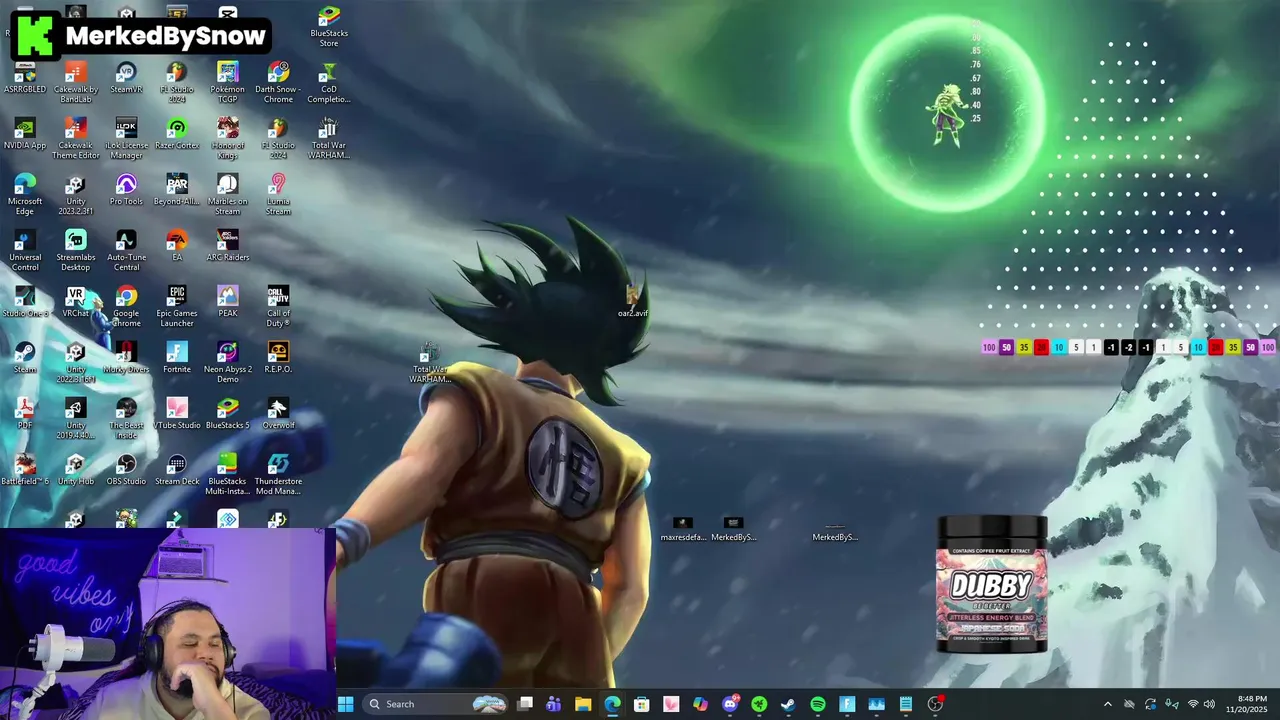This screenshot has height=720, width=1280.
Task: Select the Fortnite desktop shortcut
Action: click(x=177, y=359)
